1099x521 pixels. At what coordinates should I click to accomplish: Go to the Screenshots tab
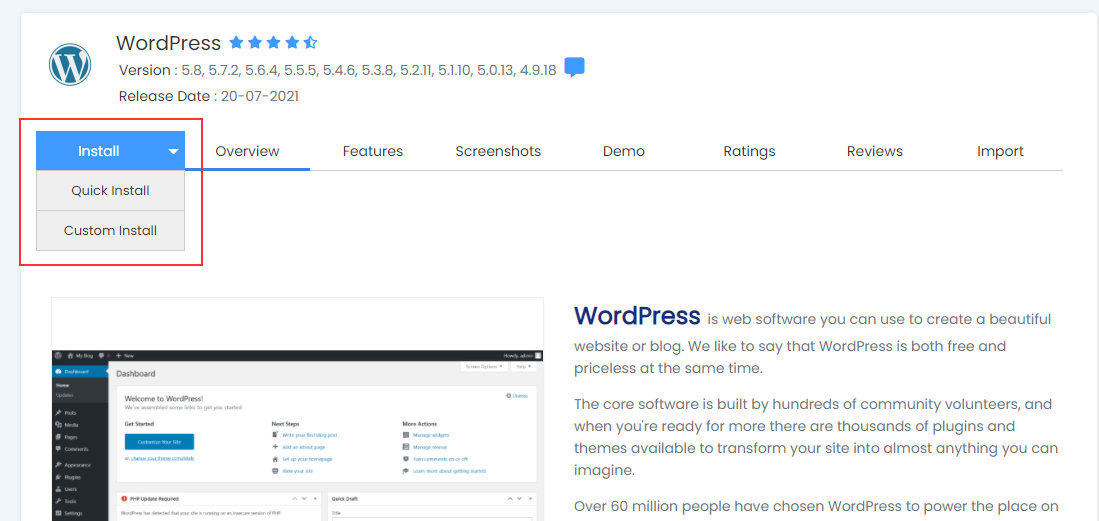[498, 151]
